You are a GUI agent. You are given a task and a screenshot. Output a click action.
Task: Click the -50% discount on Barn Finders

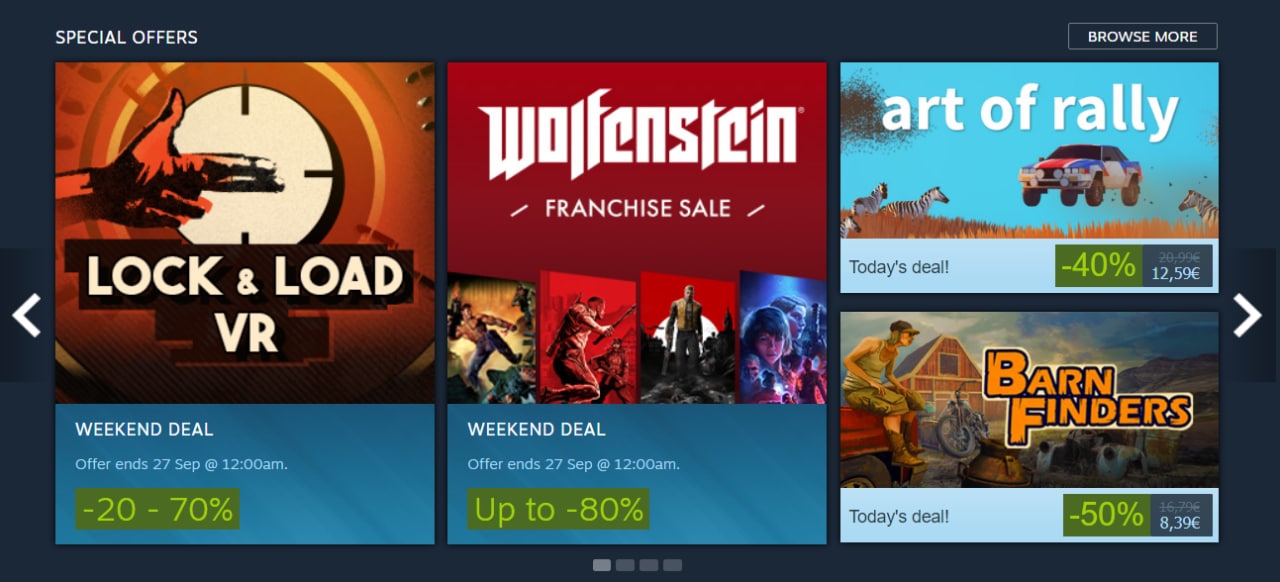[1106, 515]
